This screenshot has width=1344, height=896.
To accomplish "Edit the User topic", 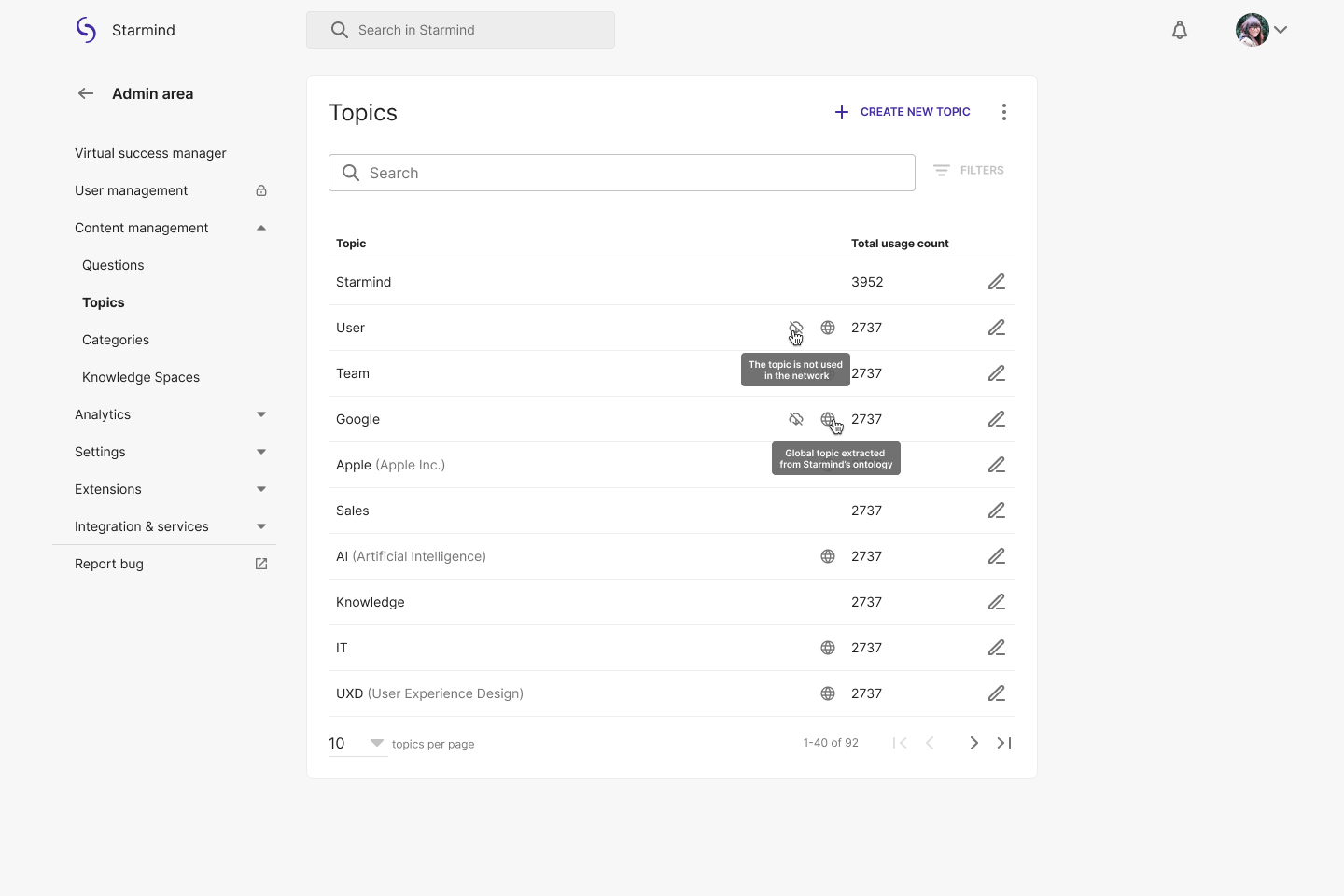I will point(997,328).
